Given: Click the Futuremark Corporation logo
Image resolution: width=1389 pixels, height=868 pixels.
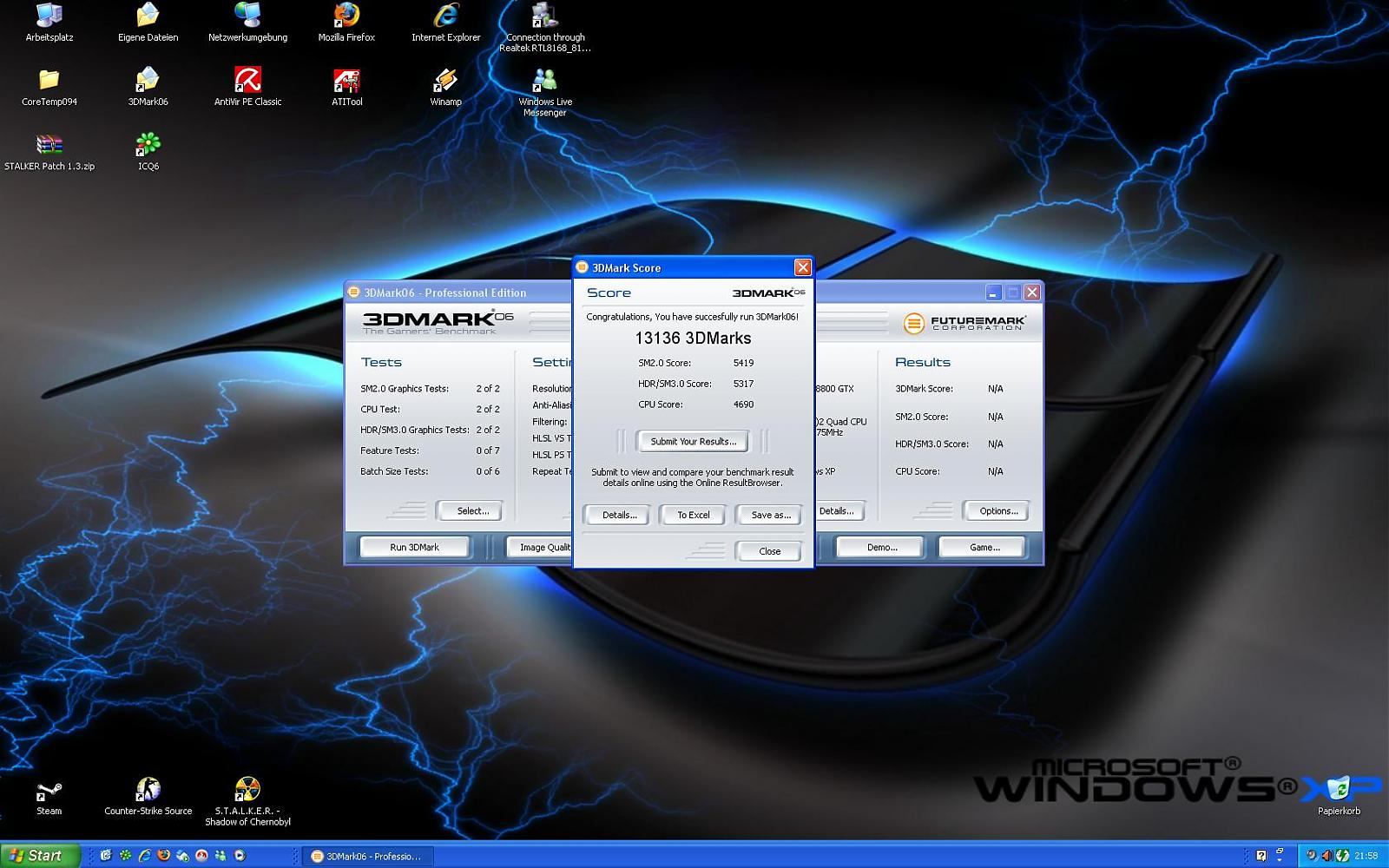Looking at the screenshot, I should click(964, 323).
